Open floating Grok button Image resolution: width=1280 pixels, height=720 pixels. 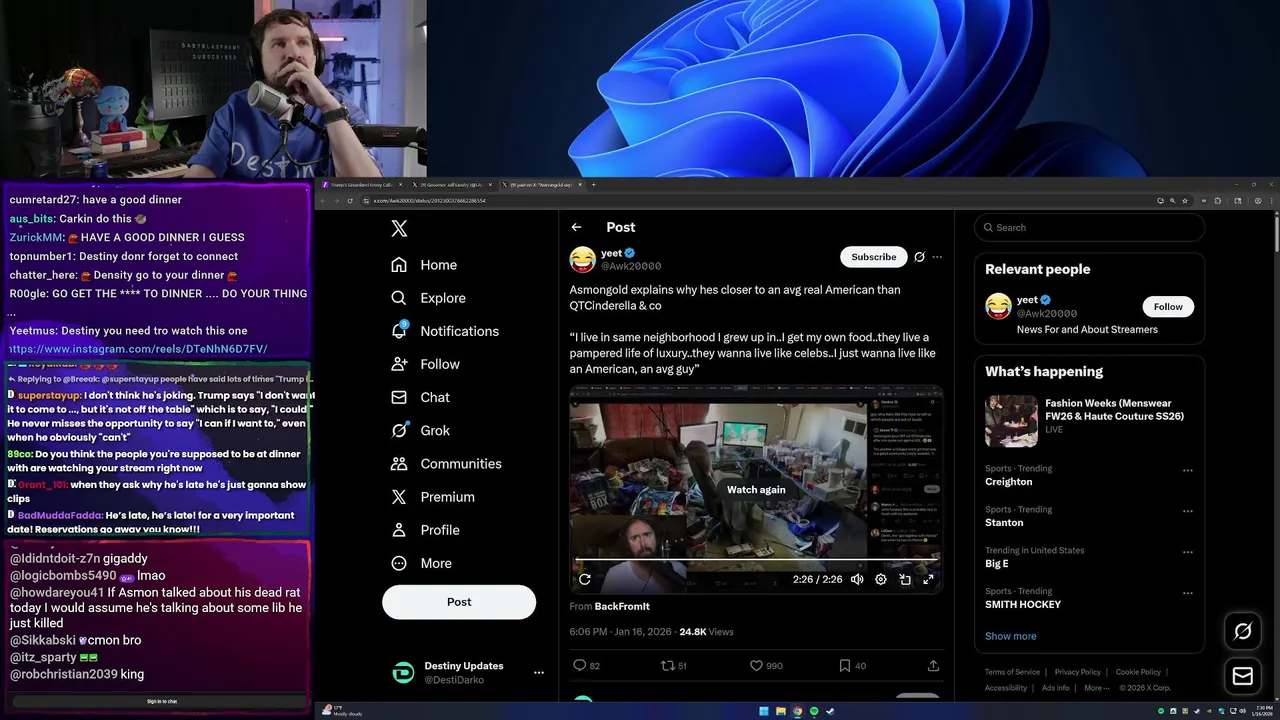pyautogui.click(x=1243, y=631)
